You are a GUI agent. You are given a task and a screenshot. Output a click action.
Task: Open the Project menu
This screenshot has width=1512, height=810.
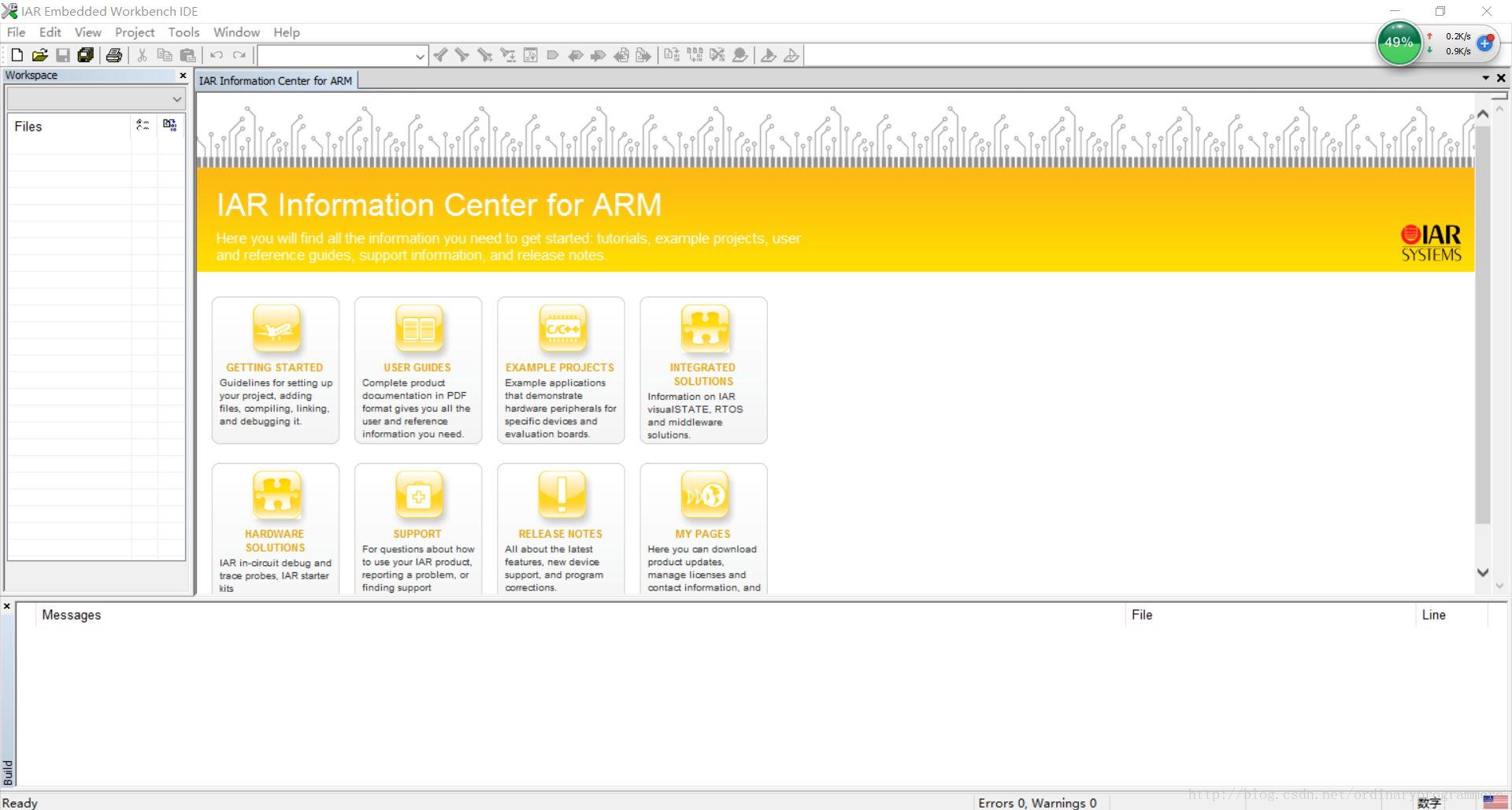point(135,32)
